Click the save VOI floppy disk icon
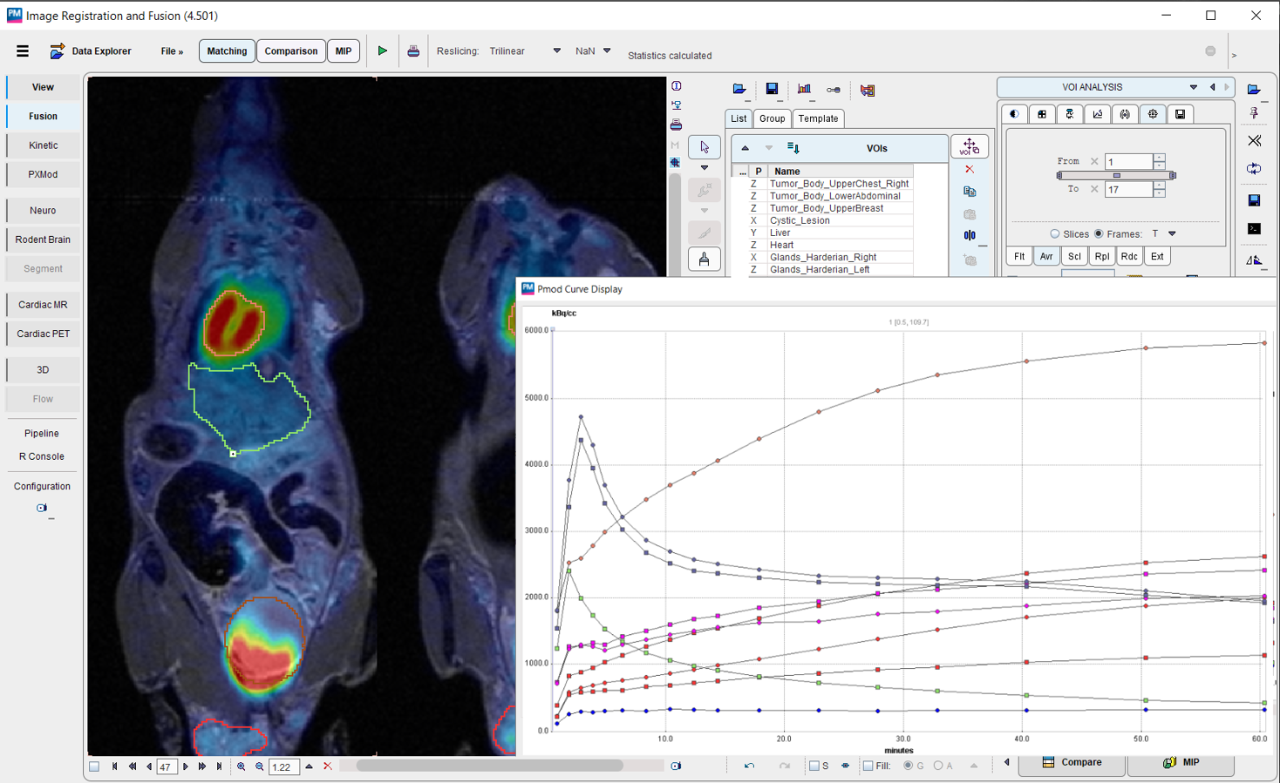 [772, 89]
